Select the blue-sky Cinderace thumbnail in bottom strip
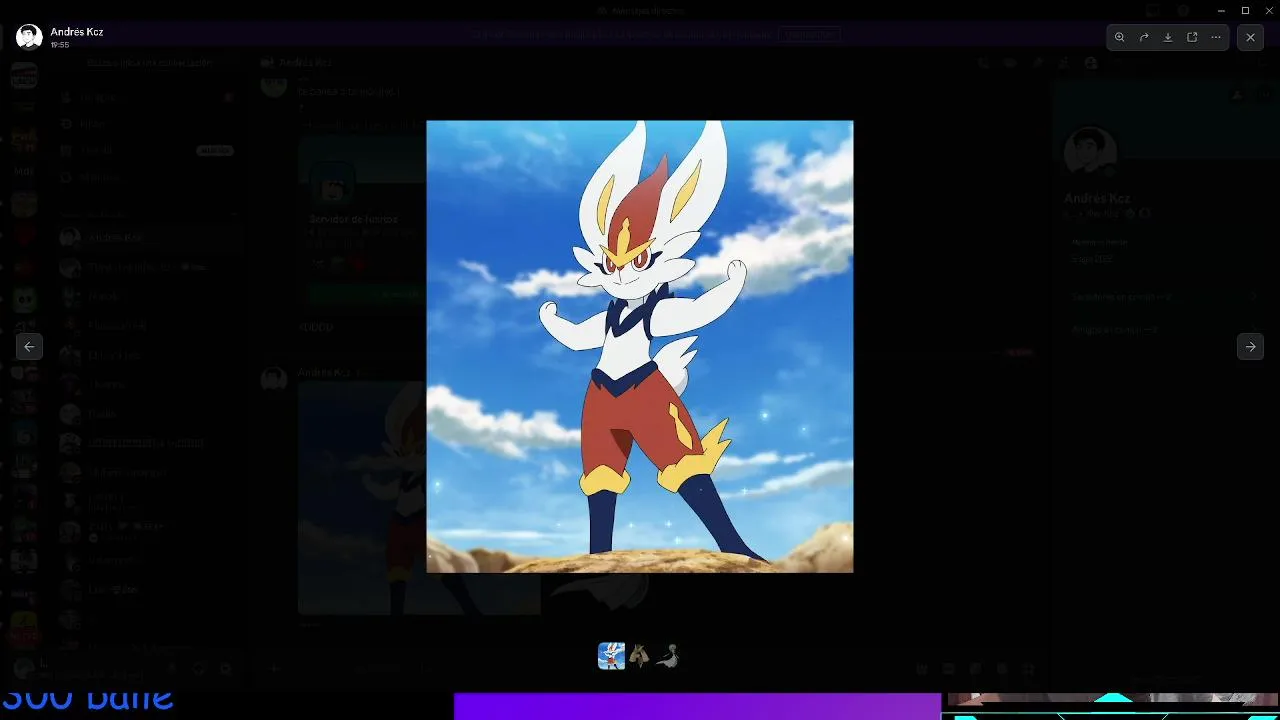 coord(611,656)
